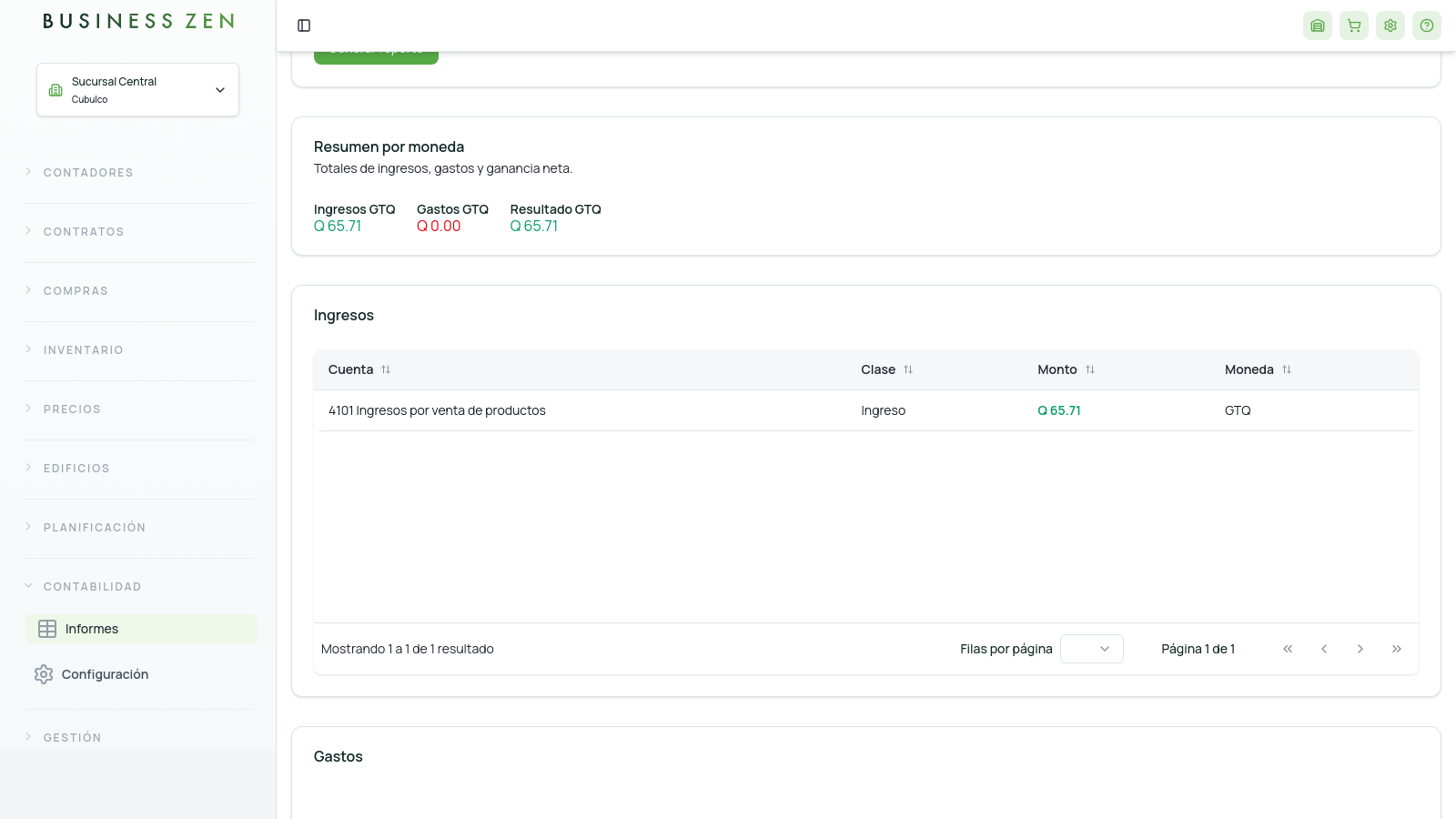
Task: Open the warehouse icon in top bar
Action: pyautogui.click(x=1318, y=25)
